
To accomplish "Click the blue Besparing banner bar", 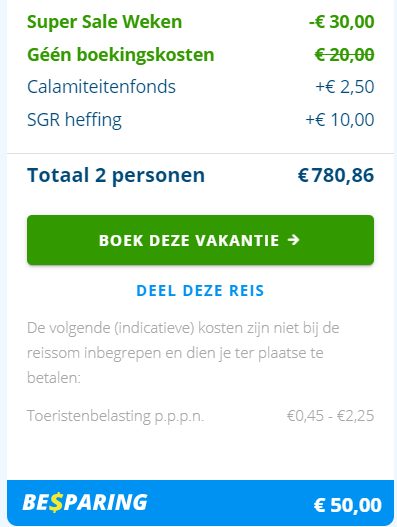I will (200, 503).
